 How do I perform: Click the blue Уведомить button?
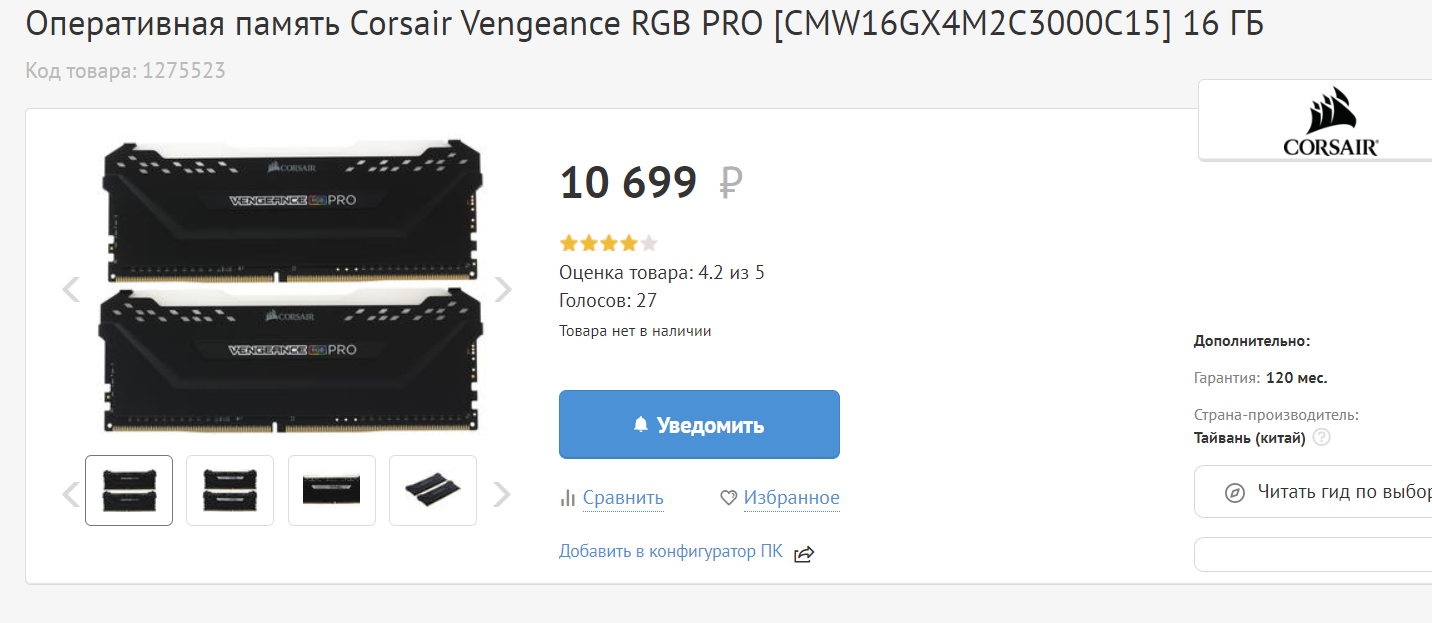click(699, 425)
